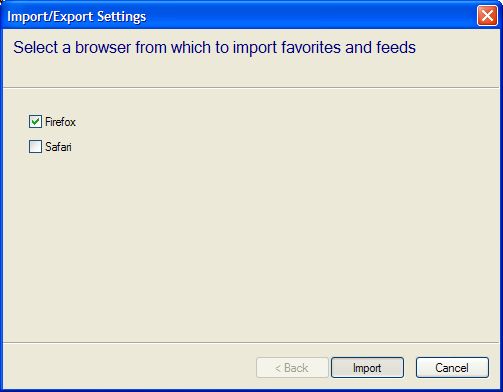Screen dimensions: 503x392
Task: Click the Firefox label text
Action: [60, 122]
